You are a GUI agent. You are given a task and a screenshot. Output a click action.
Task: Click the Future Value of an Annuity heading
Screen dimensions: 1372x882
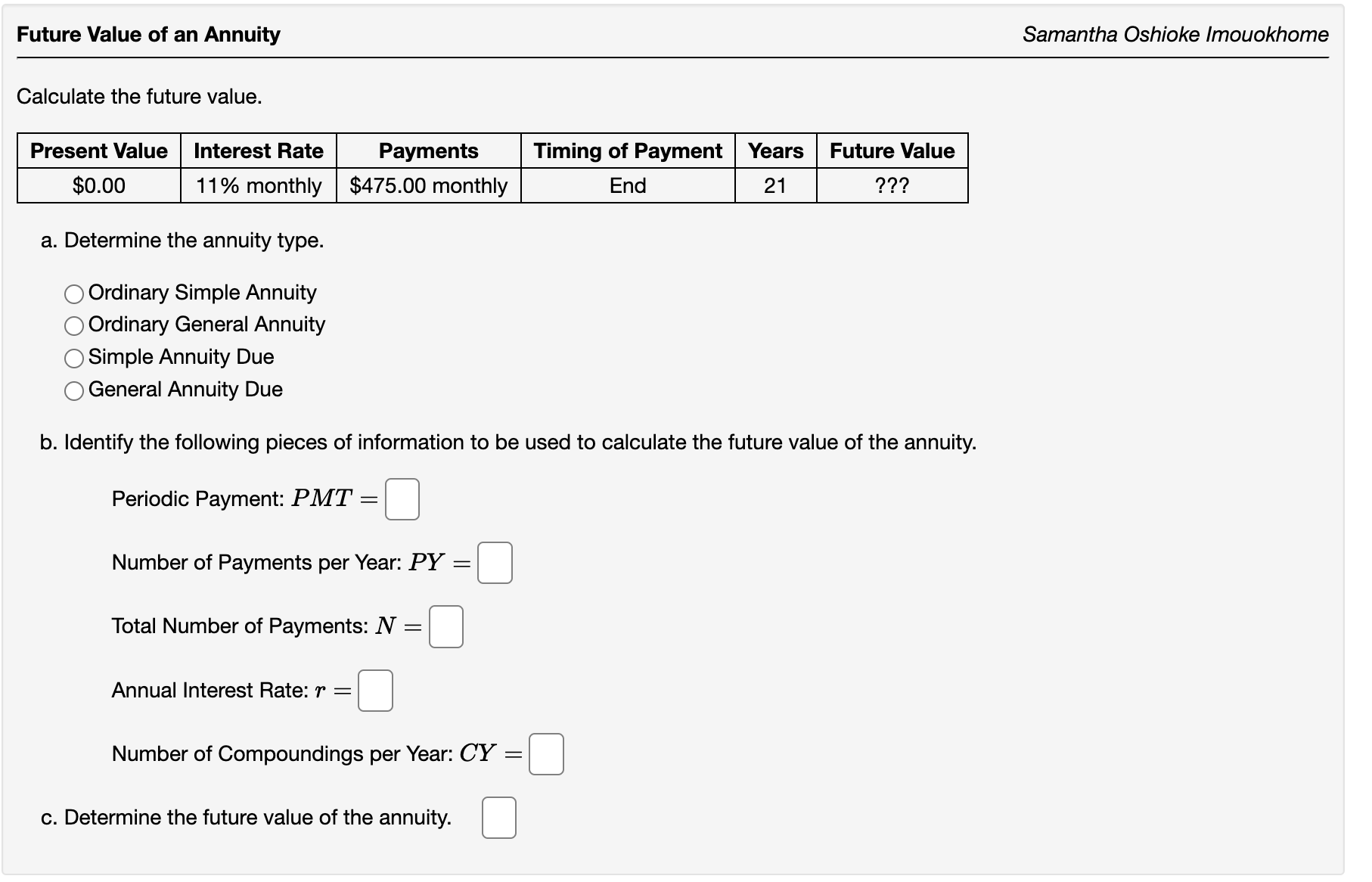point(148,34)
